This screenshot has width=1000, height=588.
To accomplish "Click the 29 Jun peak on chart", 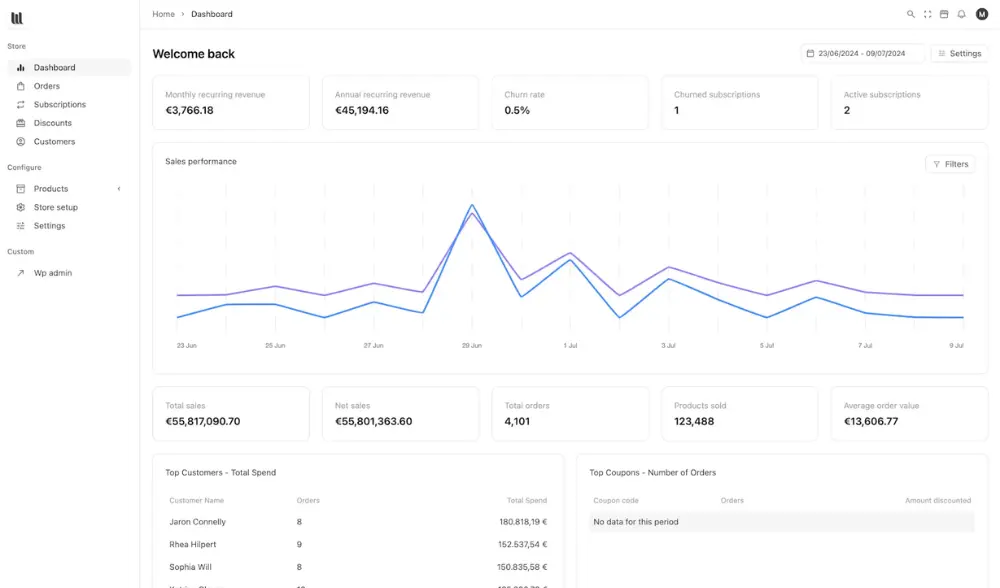I will pyautogui.click(x=471, y=206).
